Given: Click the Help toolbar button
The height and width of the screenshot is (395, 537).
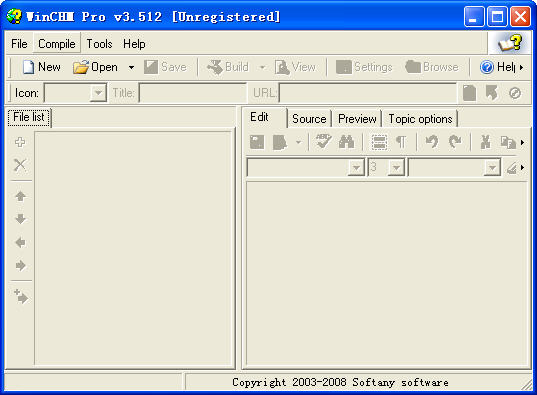Looking at the screenshot, I should [497, 67].
